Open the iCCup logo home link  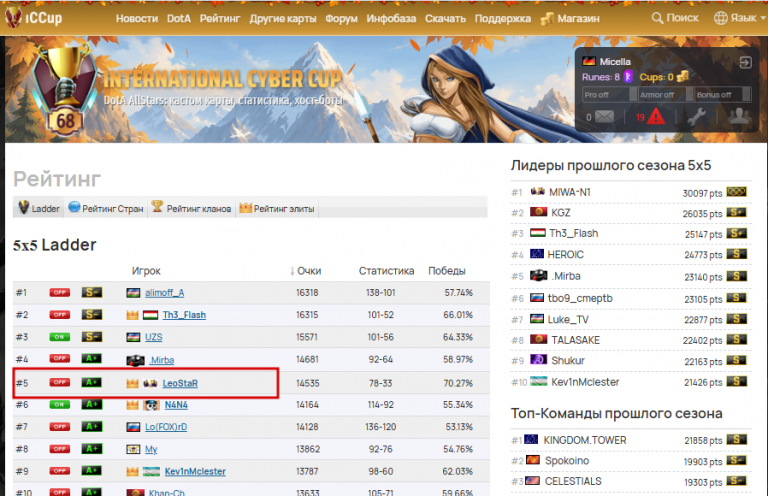33,18
